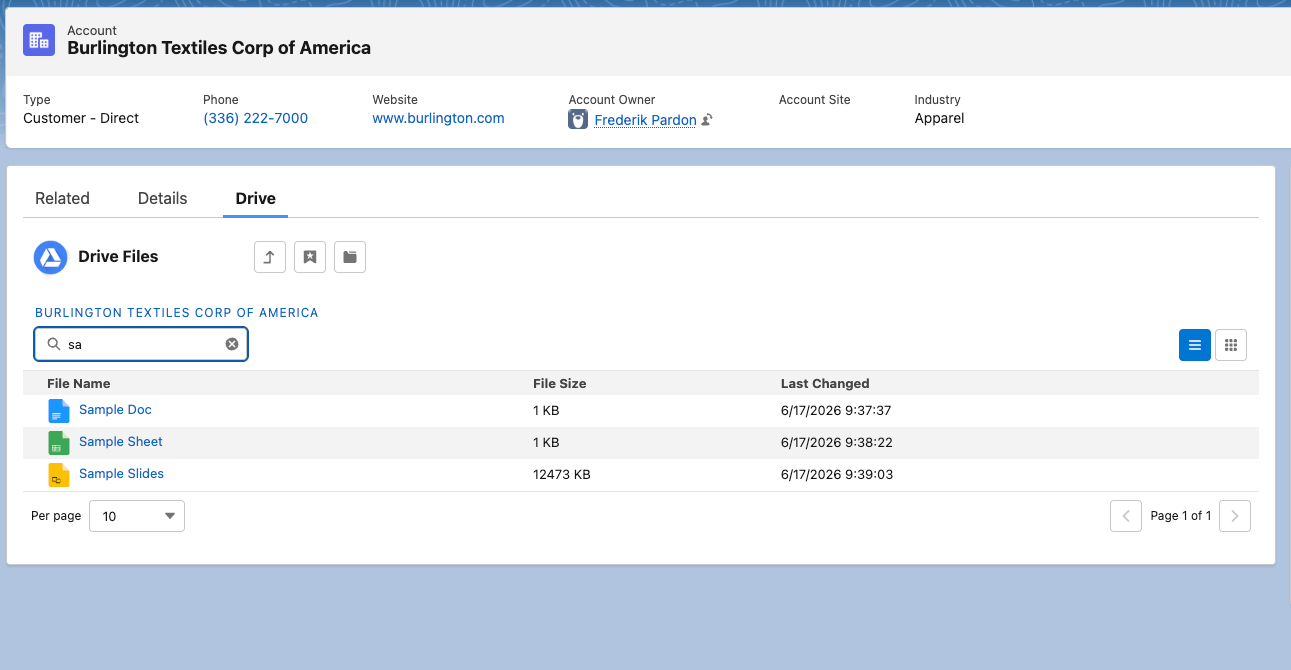Viewport: 1291px width, 670px height.
Task: Open www.burlington.com website link
Action: click(x=438, y=118)
